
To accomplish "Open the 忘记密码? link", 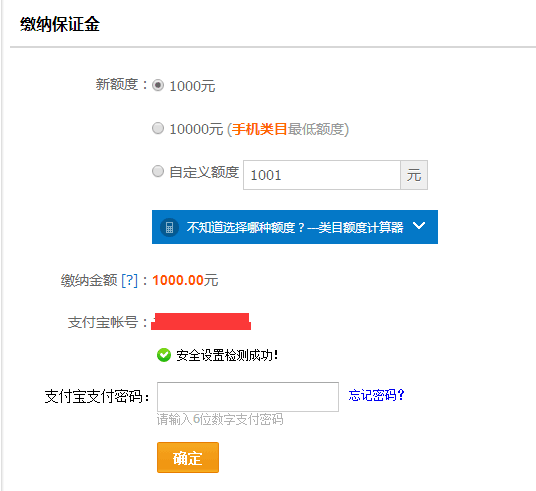I will pyautogui.click(x=376, y=395).
